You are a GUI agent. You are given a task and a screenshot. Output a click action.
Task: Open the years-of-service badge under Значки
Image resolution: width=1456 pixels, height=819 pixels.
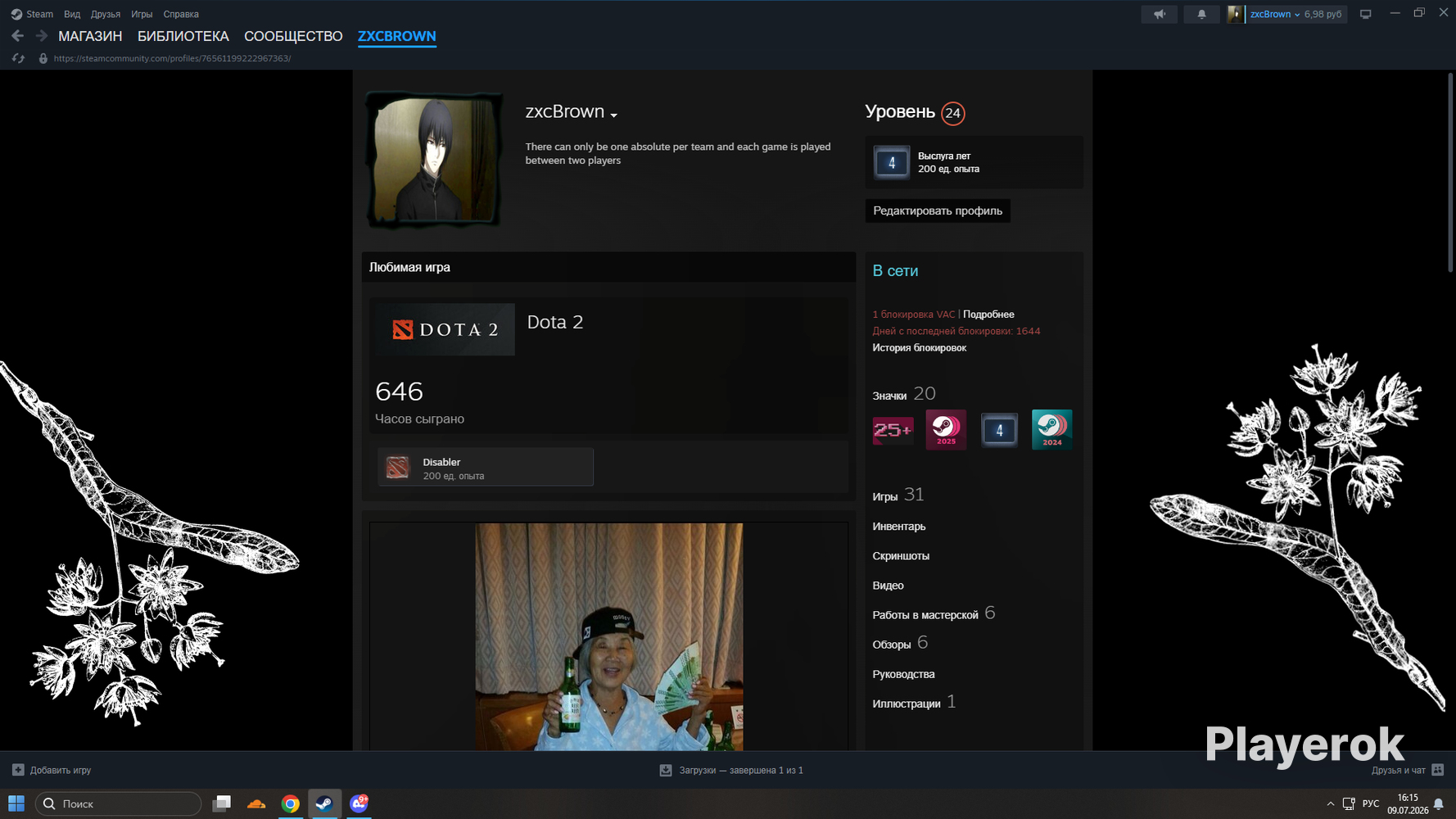(999, 430)
